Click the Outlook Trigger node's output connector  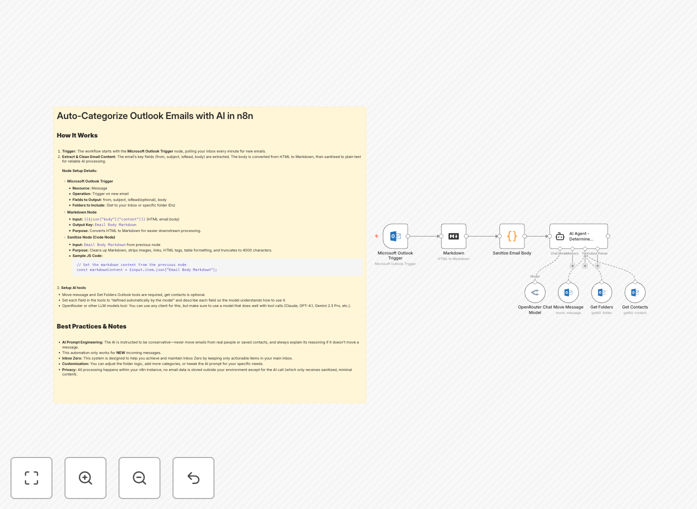coord(408,236)
